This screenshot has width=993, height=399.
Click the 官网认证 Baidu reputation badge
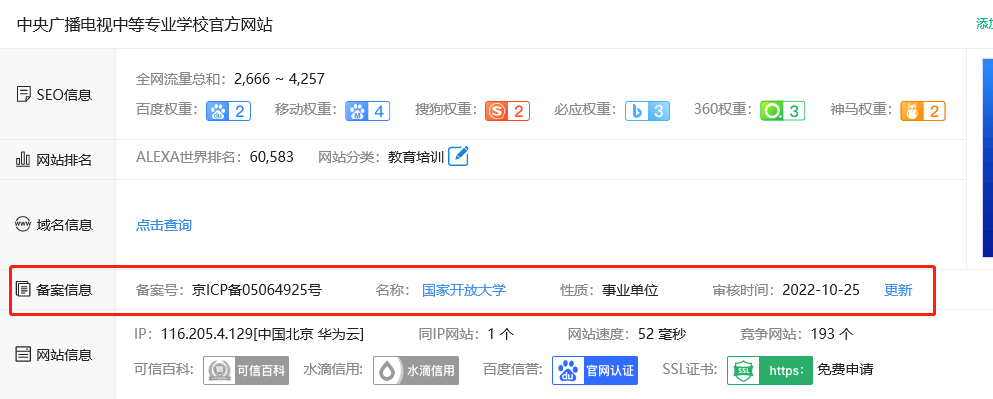point(595,370)
